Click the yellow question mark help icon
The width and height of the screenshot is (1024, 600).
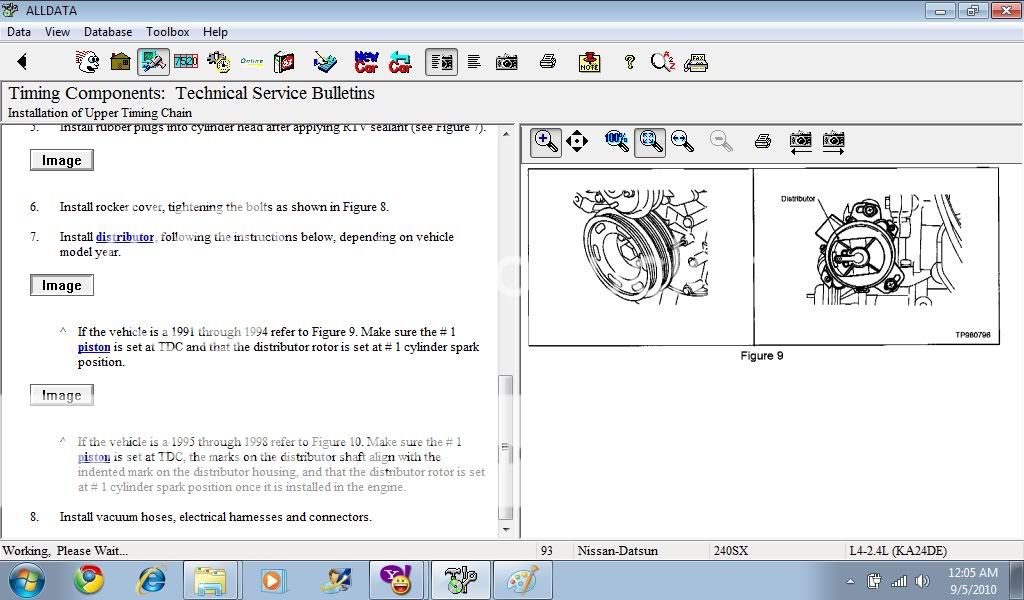point(629,62)
